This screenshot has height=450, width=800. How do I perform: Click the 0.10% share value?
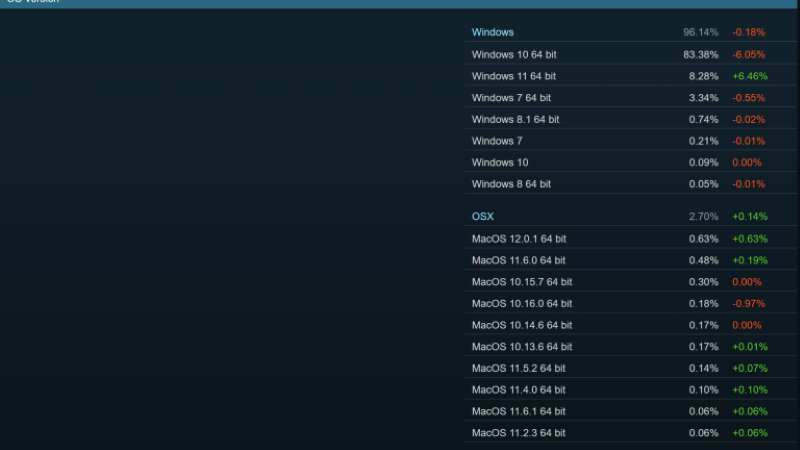[704, 390]
